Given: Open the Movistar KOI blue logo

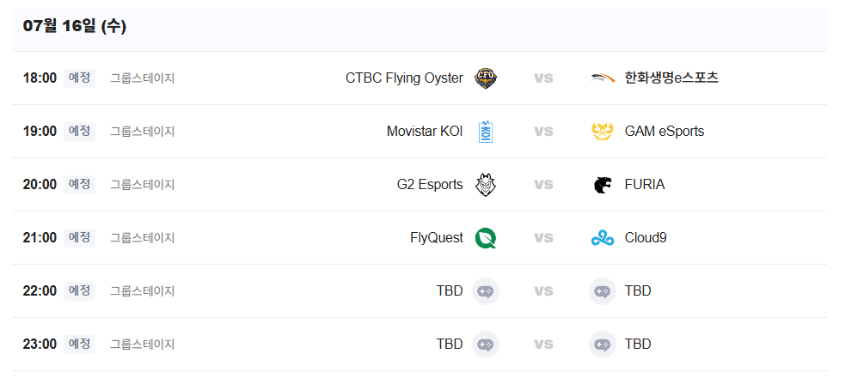Looking at the screenshot, I should [485, 132].
